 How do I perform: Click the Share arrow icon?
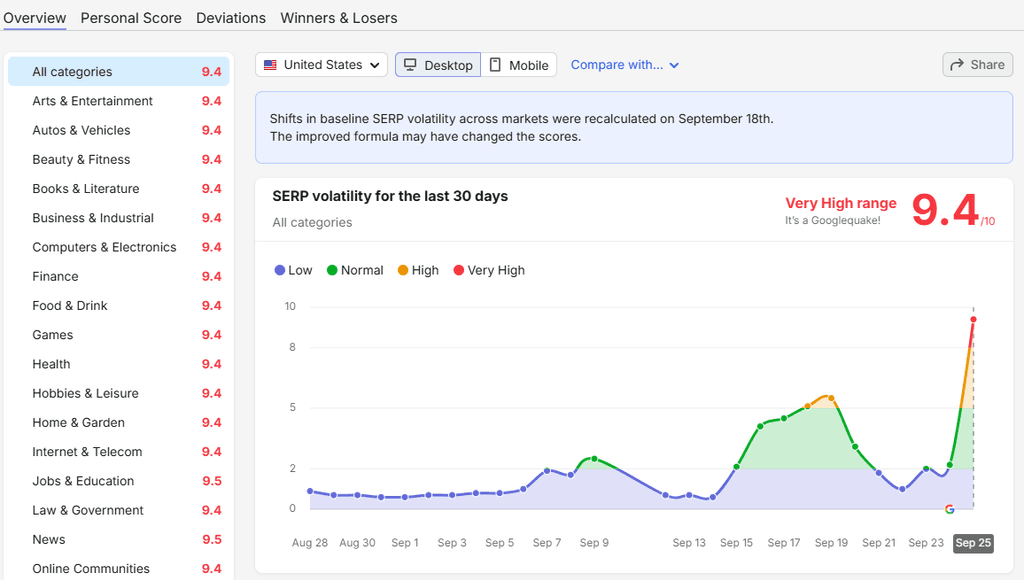957,65
